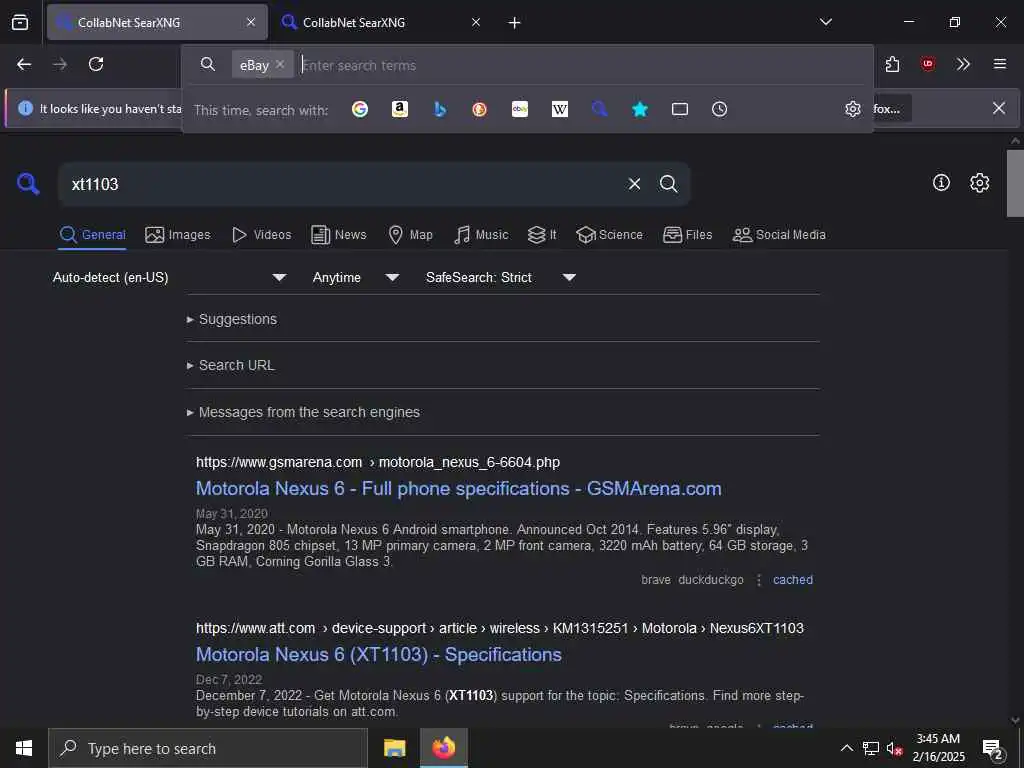Switch to Images category
Screen dimensions: 1024x768
178,234
